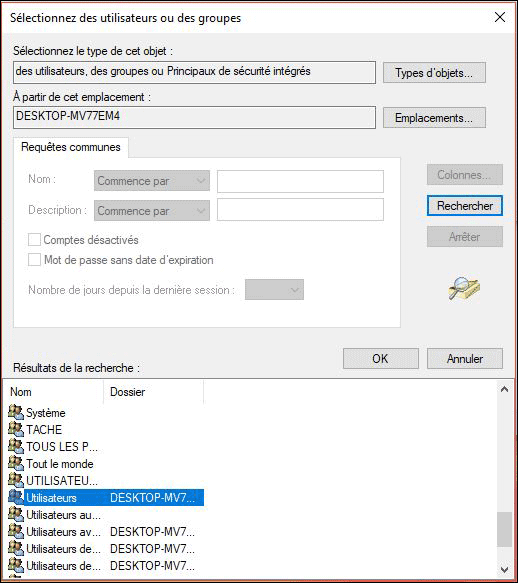518x583 pixels.
Task: Select the UTILISATEU... name in results
Action: pyautogui.click(x=62, y=481)
